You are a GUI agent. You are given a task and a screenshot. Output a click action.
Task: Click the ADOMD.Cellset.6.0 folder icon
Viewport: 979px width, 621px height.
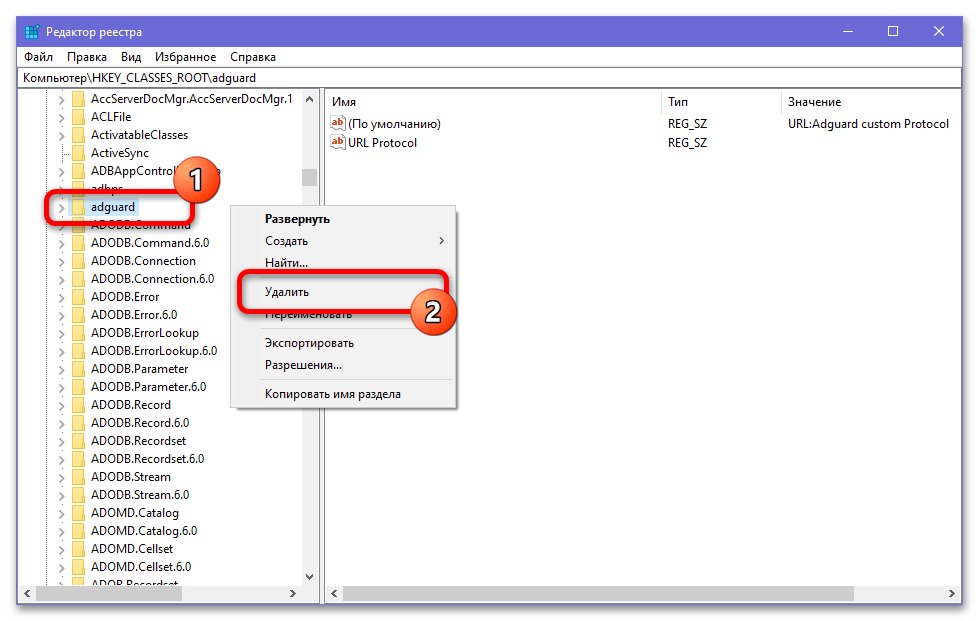click(x=78, y=567)
